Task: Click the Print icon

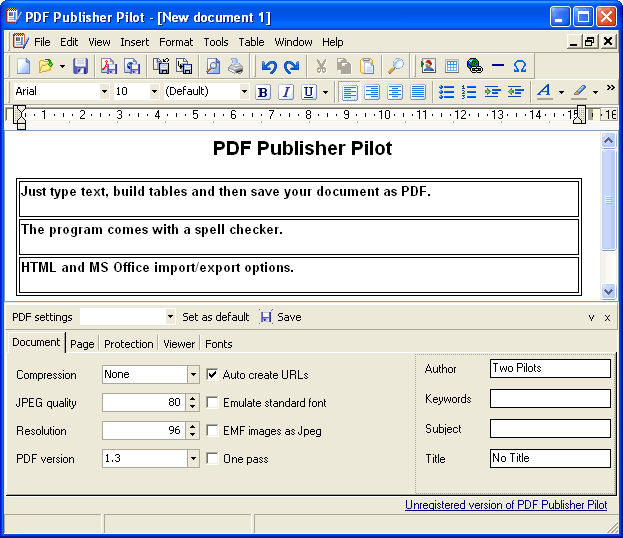Action: tap(236, 66)
